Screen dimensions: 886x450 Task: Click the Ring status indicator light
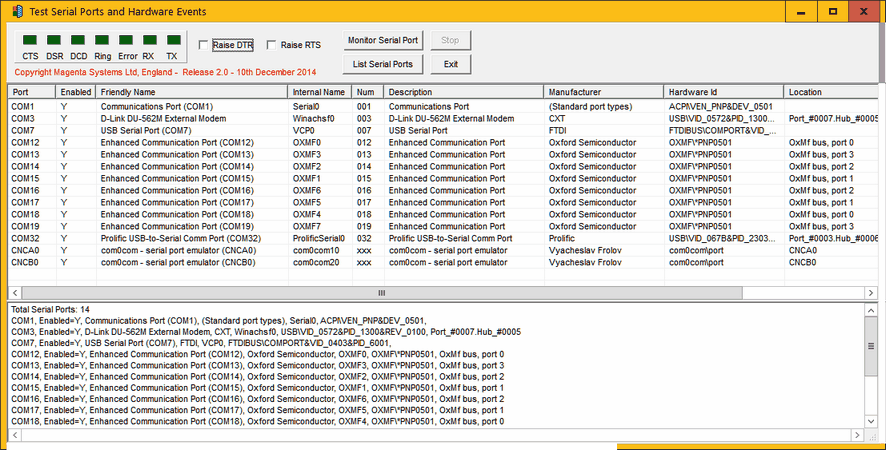pos(103,41)
